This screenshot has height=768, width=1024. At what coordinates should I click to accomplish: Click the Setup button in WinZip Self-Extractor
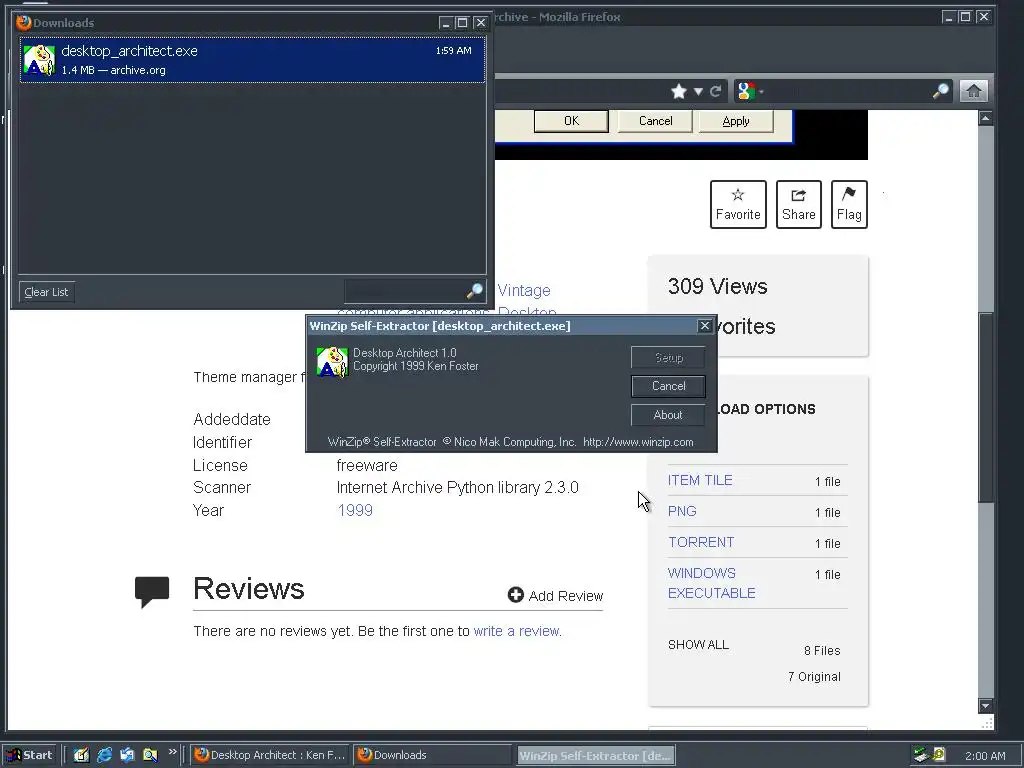[x=668, y=357]
